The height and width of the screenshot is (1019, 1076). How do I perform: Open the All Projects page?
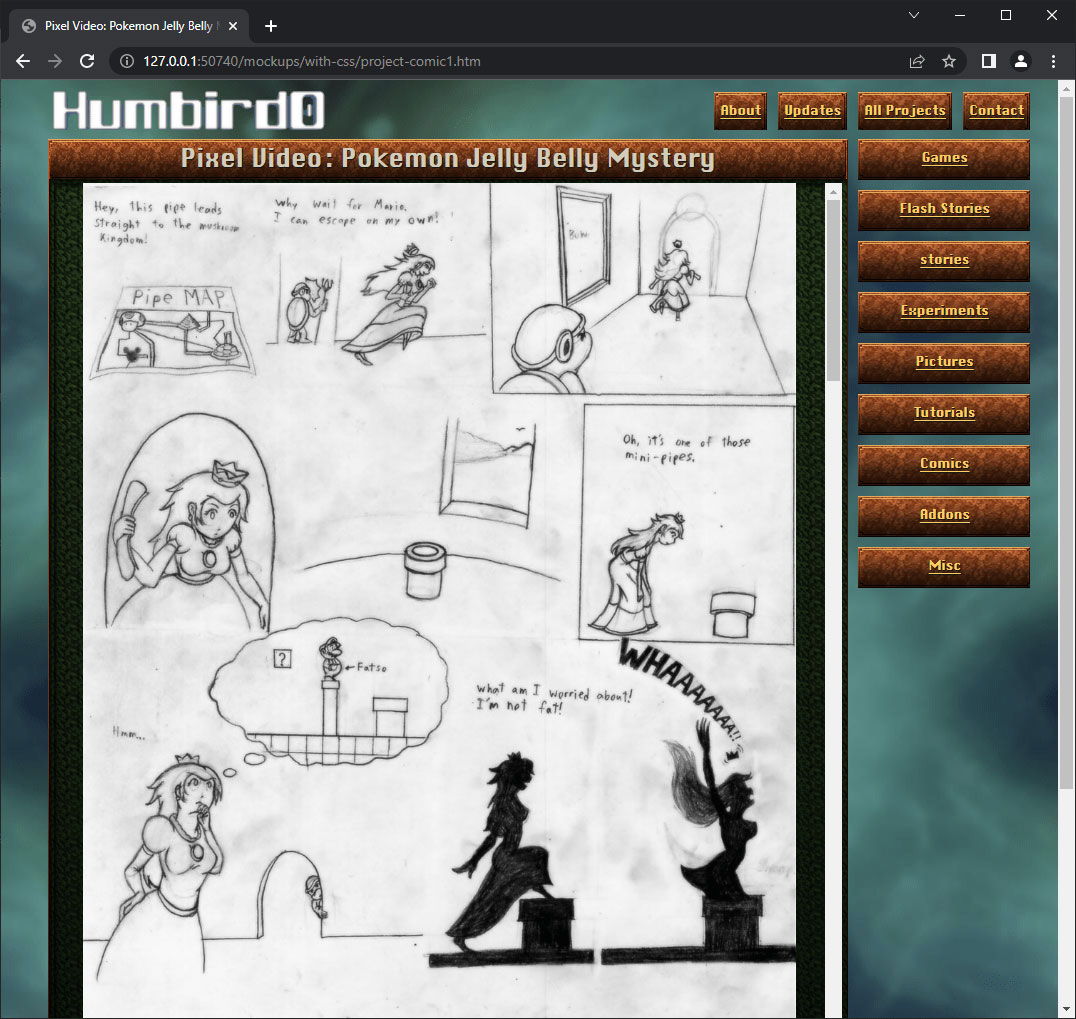click(x=904, y=111)
